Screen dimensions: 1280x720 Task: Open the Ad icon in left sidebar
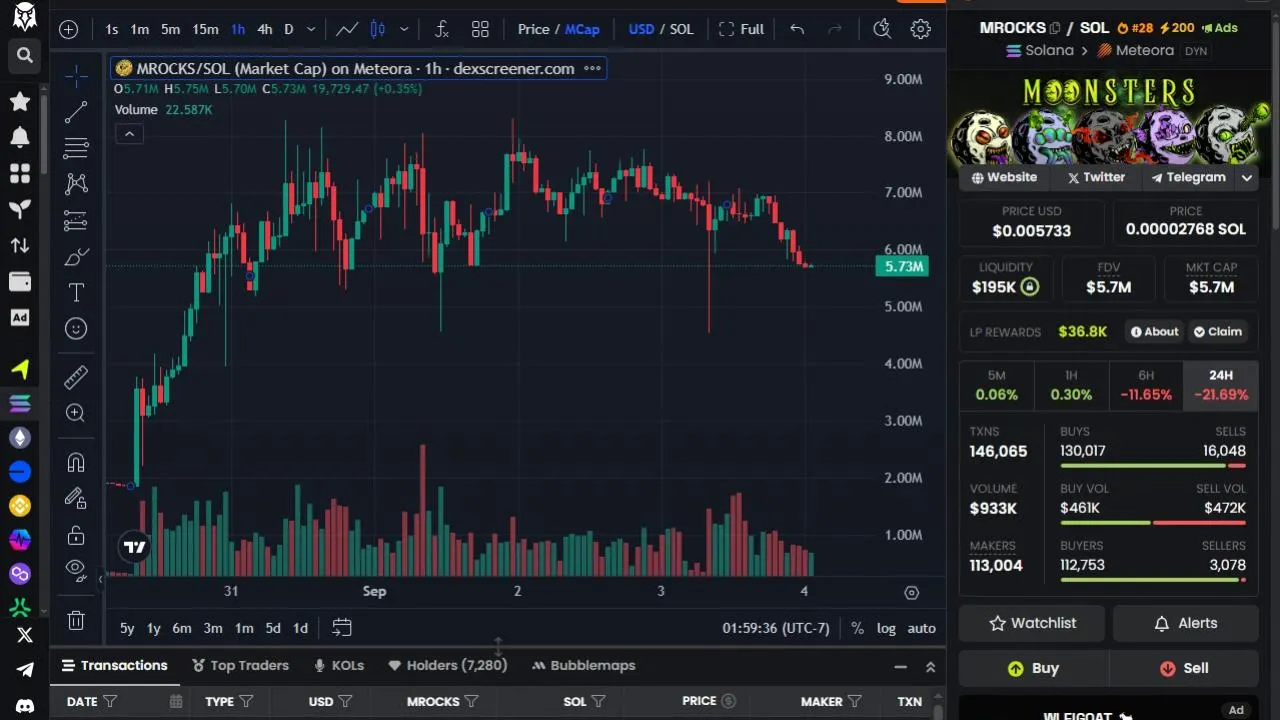[20, 317]
